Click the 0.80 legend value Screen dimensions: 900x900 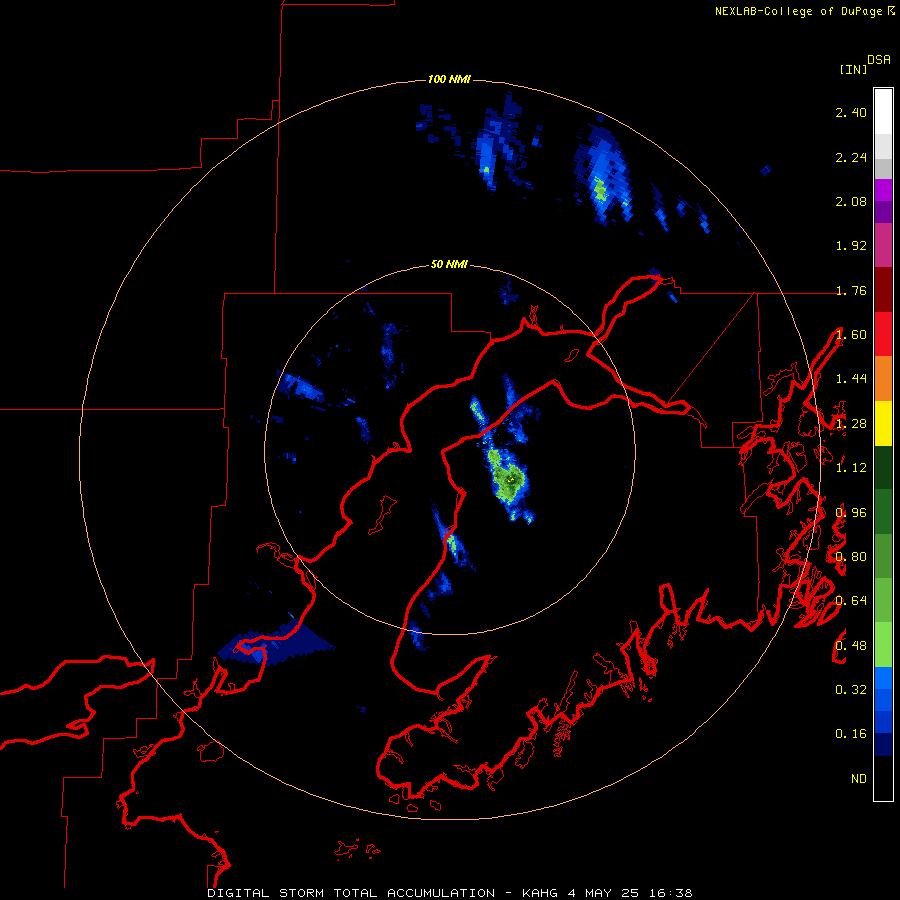[x=851, y=557]
